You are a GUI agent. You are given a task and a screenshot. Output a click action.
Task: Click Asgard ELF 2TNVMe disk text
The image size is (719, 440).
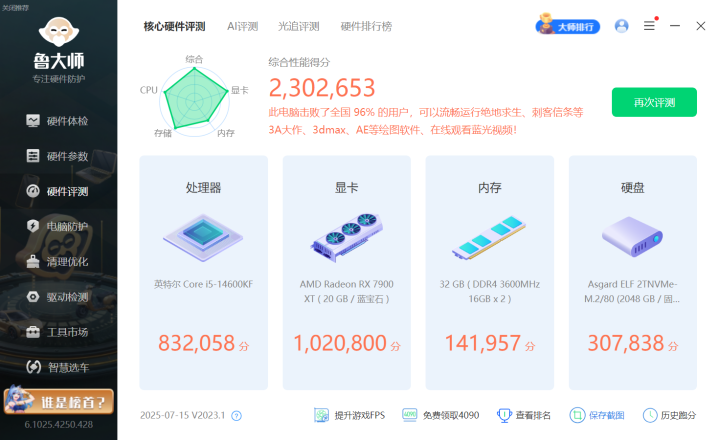632,292
